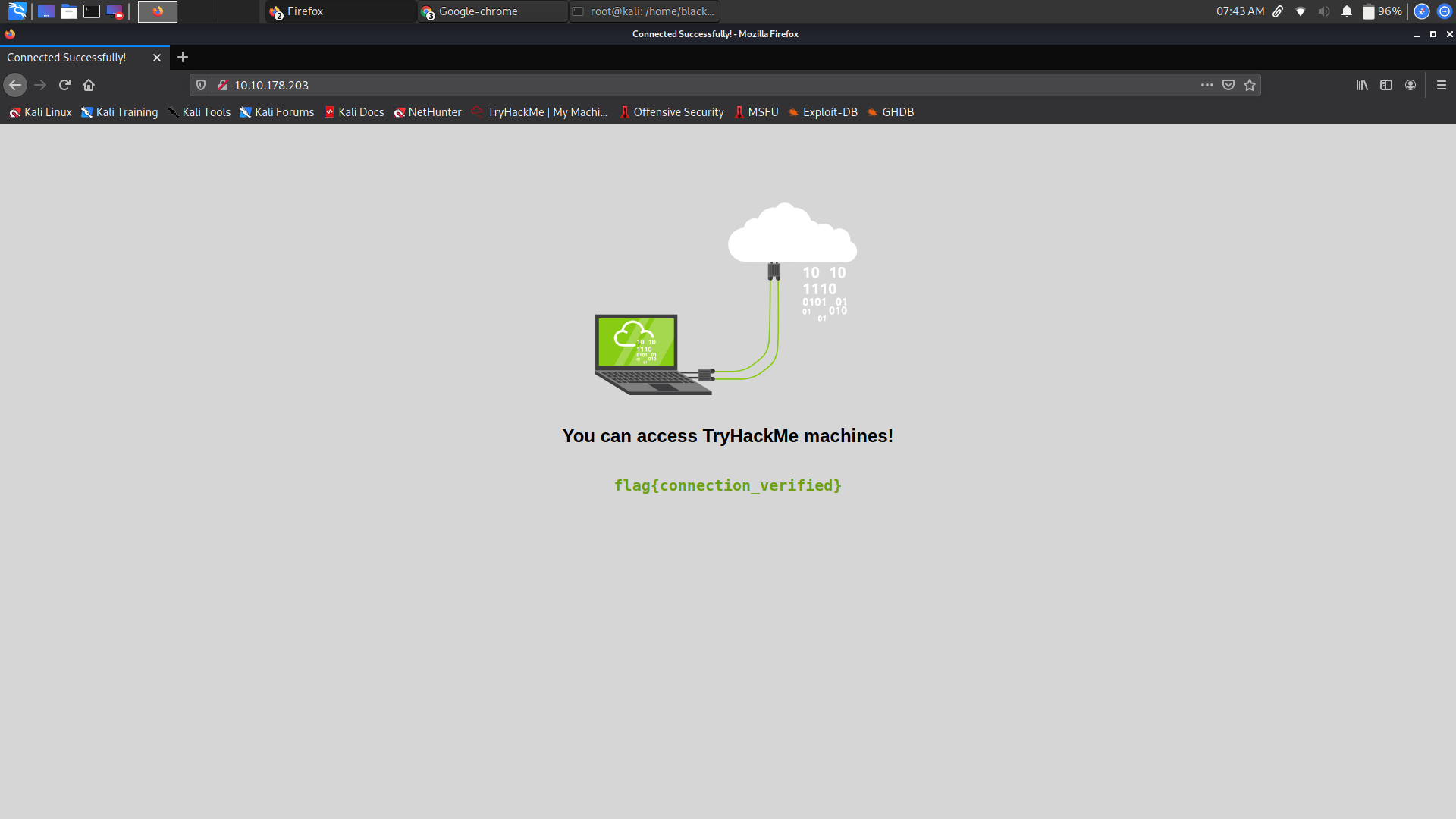Expand page actions three-dot menu

point(1207,85)
